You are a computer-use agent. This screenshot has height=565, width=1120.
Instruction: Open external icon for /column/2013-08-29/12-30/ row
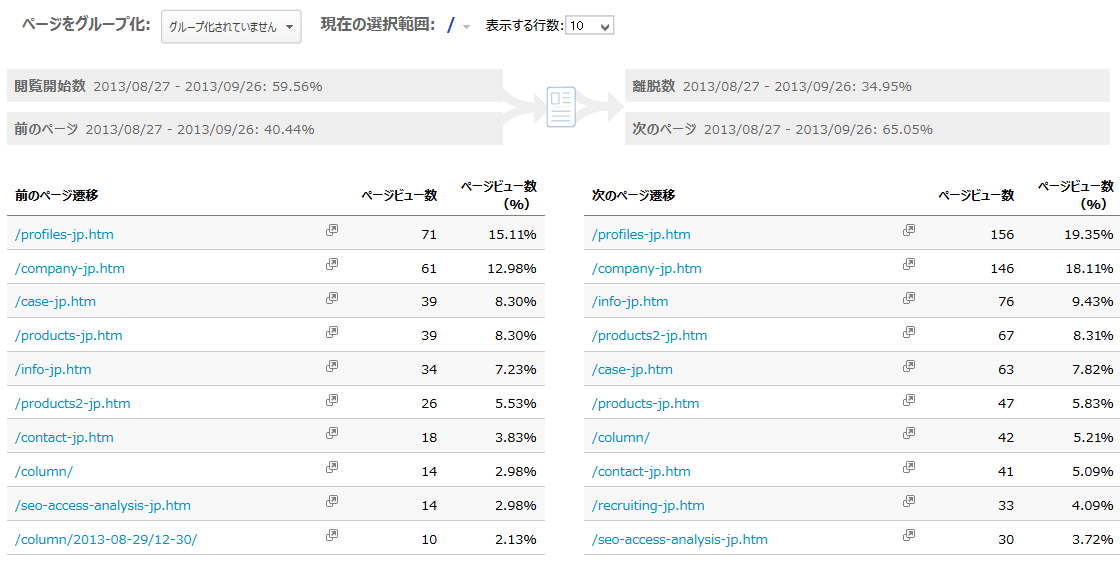331,535
